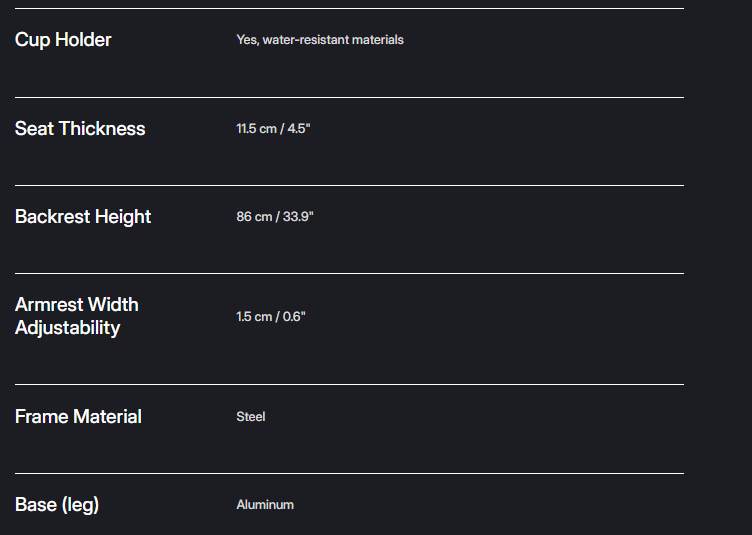Image resolution: width=752 pixels, height=535 pixels.
Task: Click the word 'Thickness' in Seat Thickness
Action: coord(102,128)
